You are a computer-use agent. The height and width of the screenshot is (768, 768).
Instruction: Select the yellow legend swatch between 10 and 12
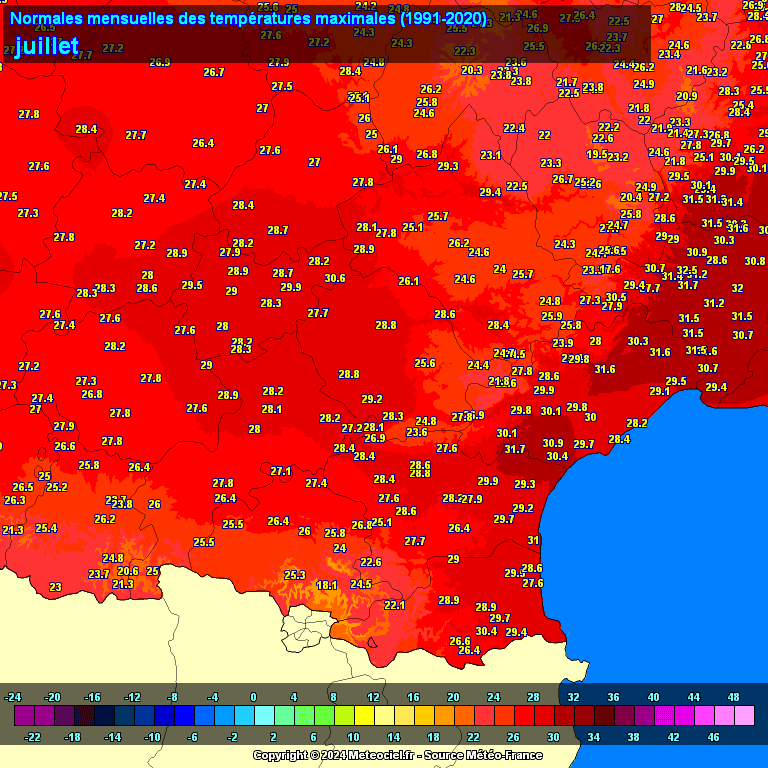364,716
